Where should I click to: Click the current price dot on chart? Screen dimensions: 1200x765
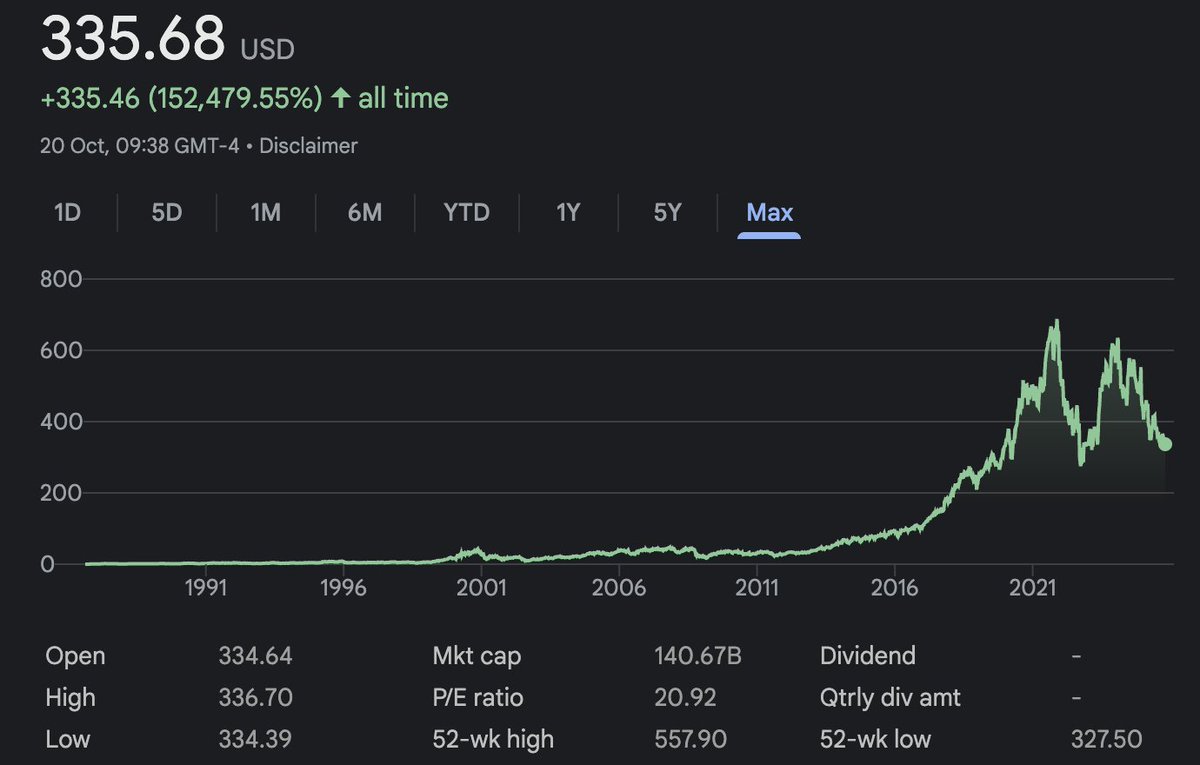(1165, 444)
